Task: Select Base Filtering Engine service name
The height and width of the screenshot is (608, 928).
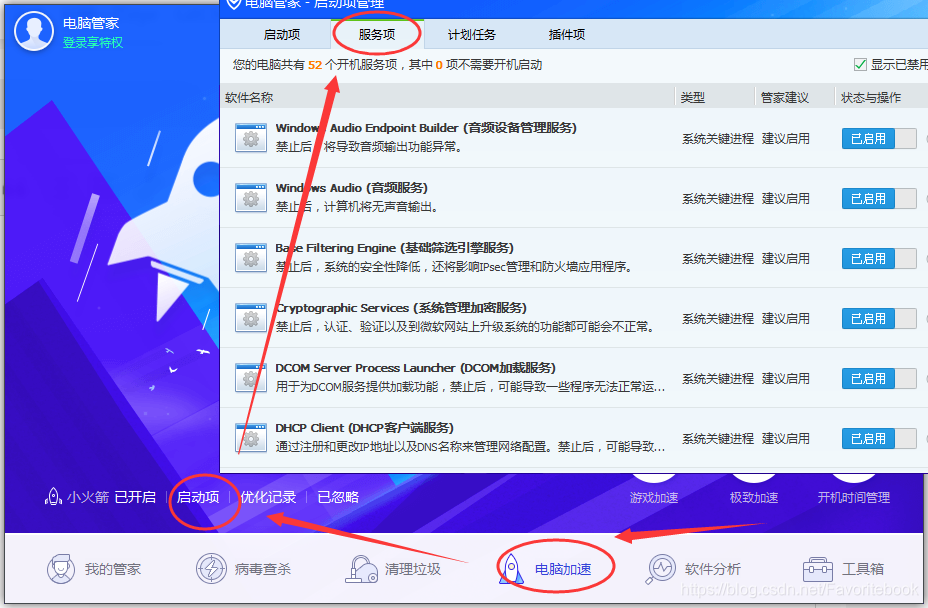Action: tap(395, 247)
